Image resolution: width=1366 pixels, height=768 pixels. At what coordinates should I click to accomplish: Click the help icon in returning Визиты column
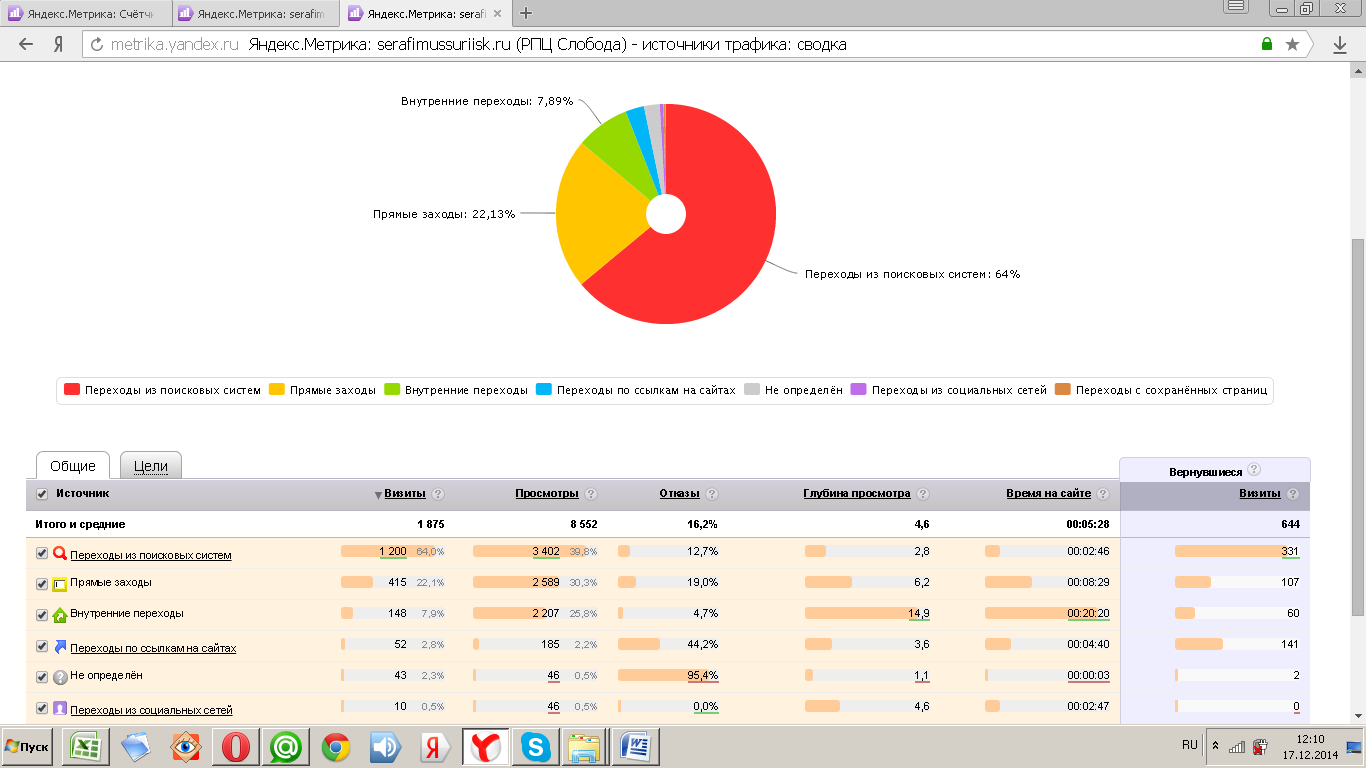pyautogui.click(x=1293, y=494)
